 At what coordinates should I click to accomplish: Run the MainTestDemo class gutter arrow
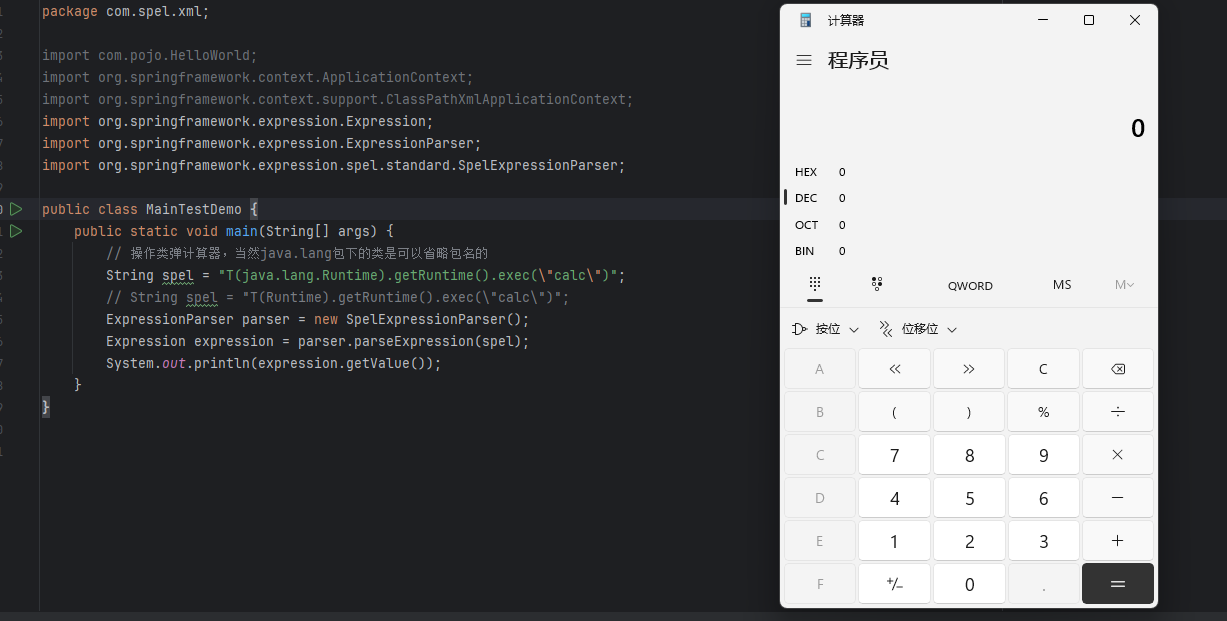15,209
